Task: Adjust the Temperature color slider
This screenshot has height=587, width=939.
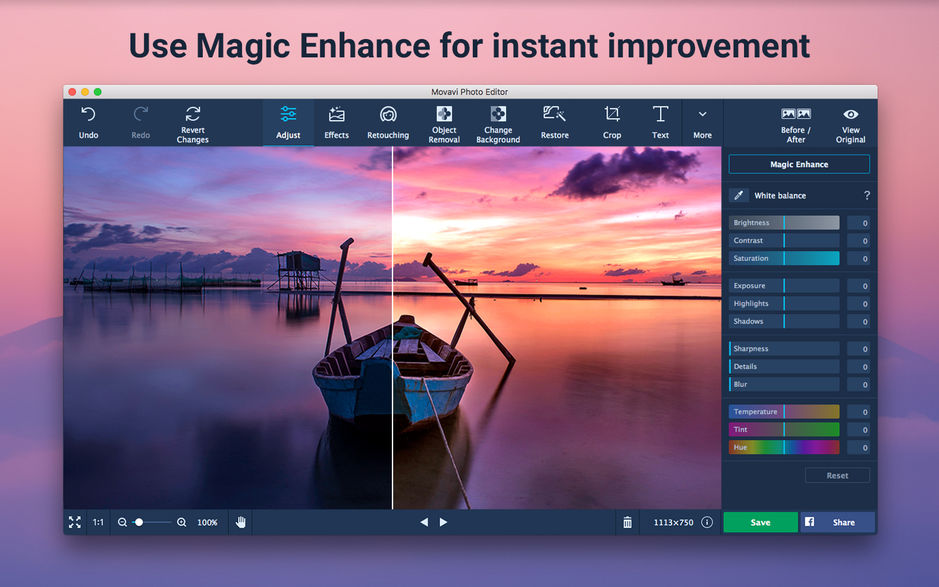Action: pos(783,411)
